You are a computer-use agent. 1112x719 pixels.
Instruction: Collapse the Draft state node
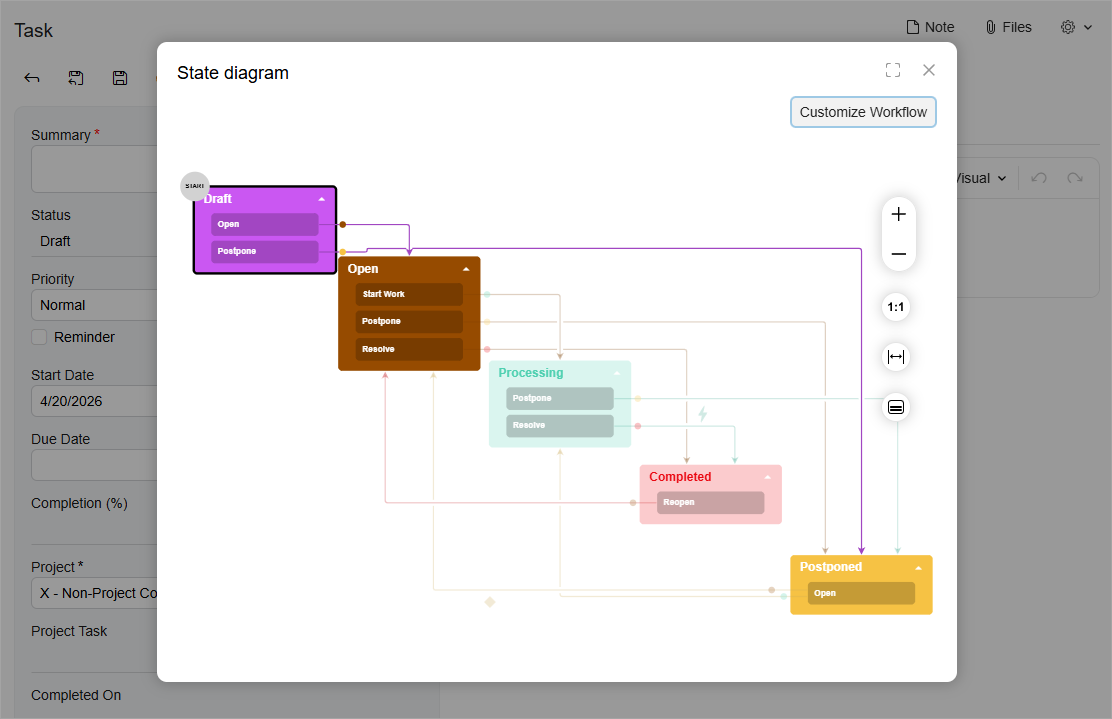pos(322,199)
